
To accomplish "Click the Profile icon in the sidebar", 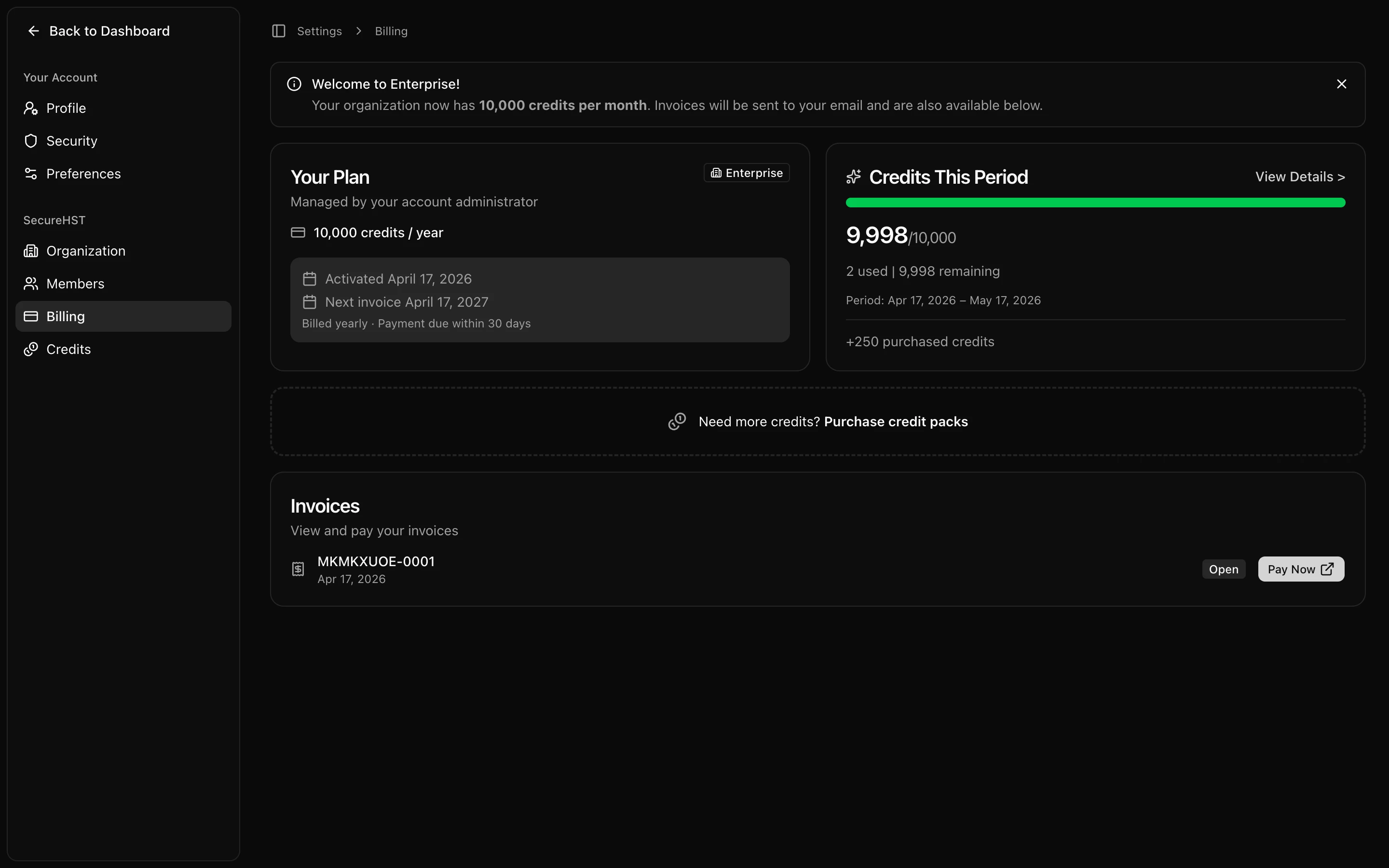I will [x=31, y=108].
